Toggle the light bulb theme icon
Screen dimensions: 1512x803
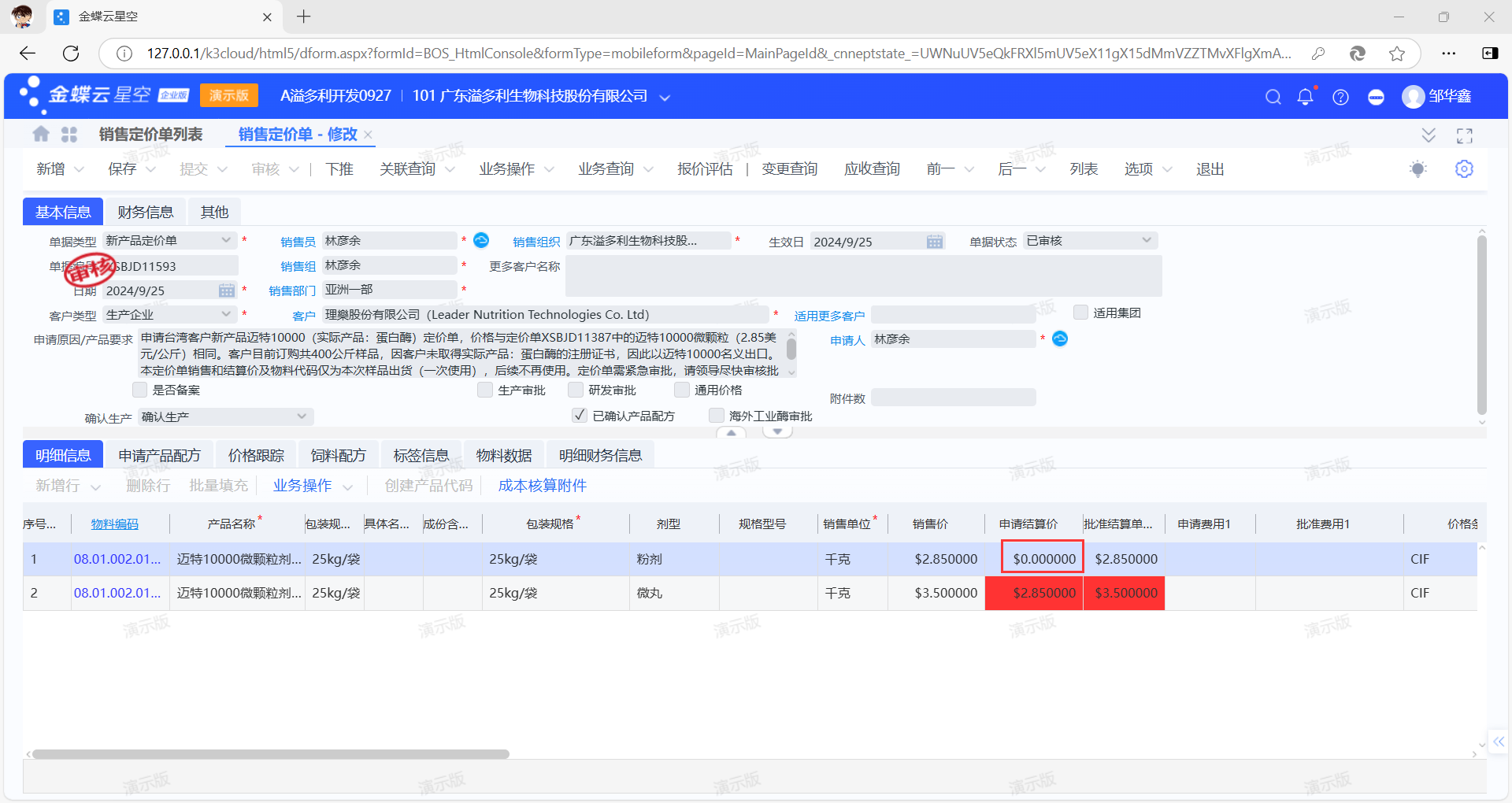1418,169
